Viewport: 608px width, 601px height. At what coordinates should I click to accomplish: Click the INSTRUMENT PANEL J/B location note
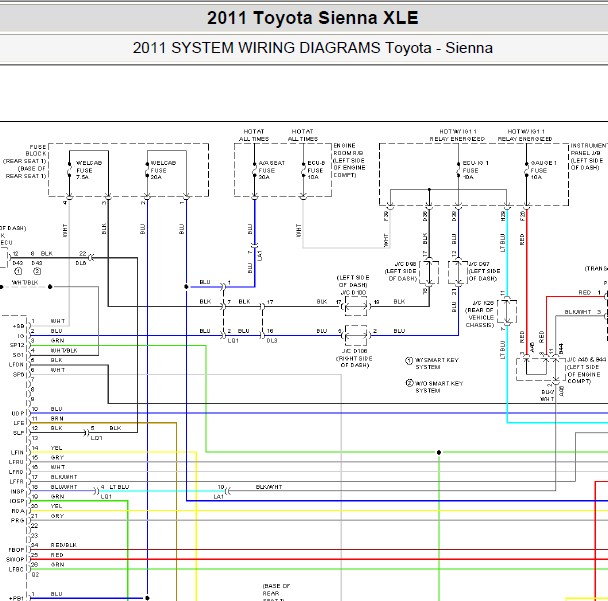pos(589,157)
